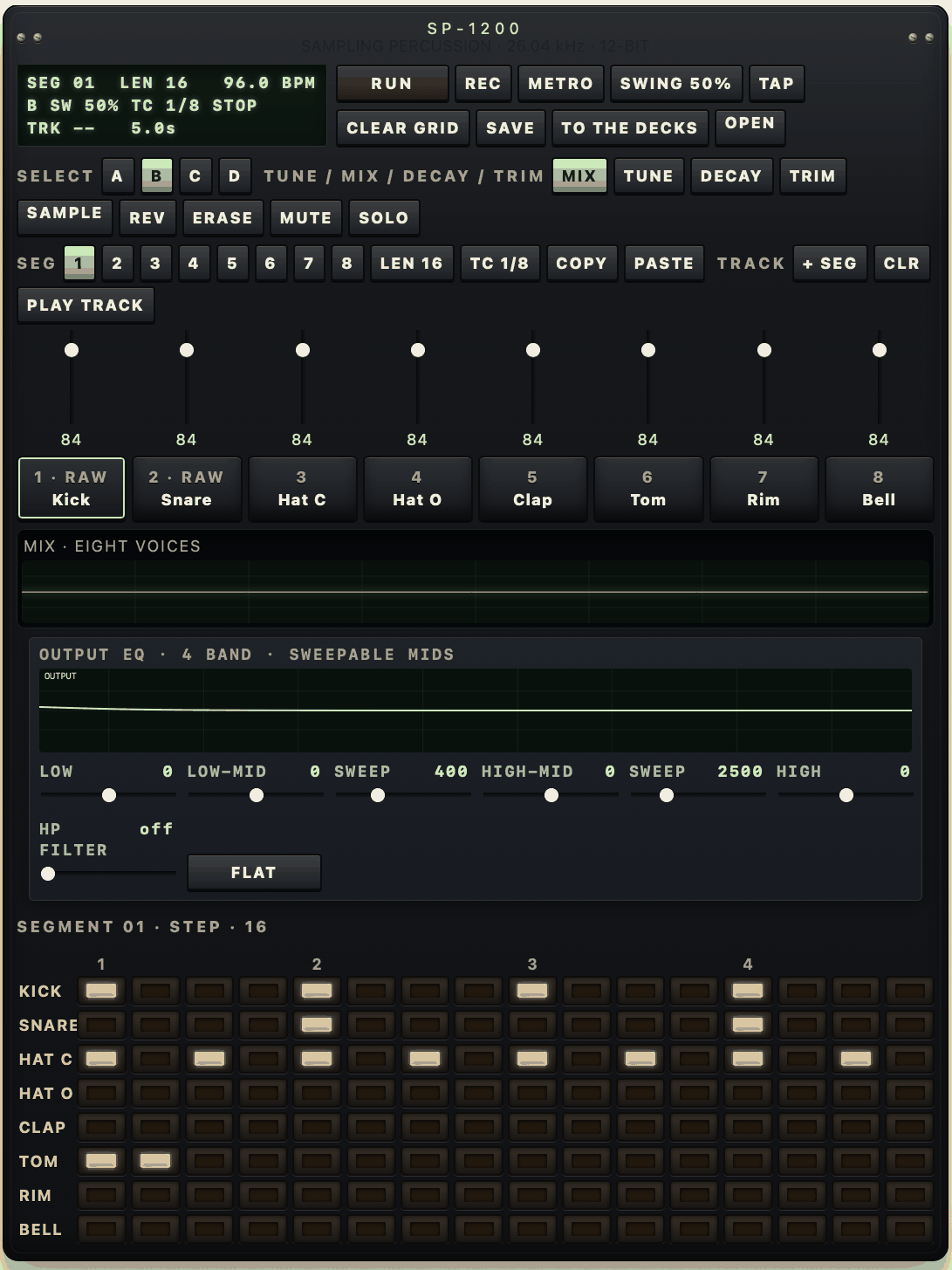Viewport: 952px width, 1270px height.
Task: Switch to MIX mode
Action: coord(579,175)
